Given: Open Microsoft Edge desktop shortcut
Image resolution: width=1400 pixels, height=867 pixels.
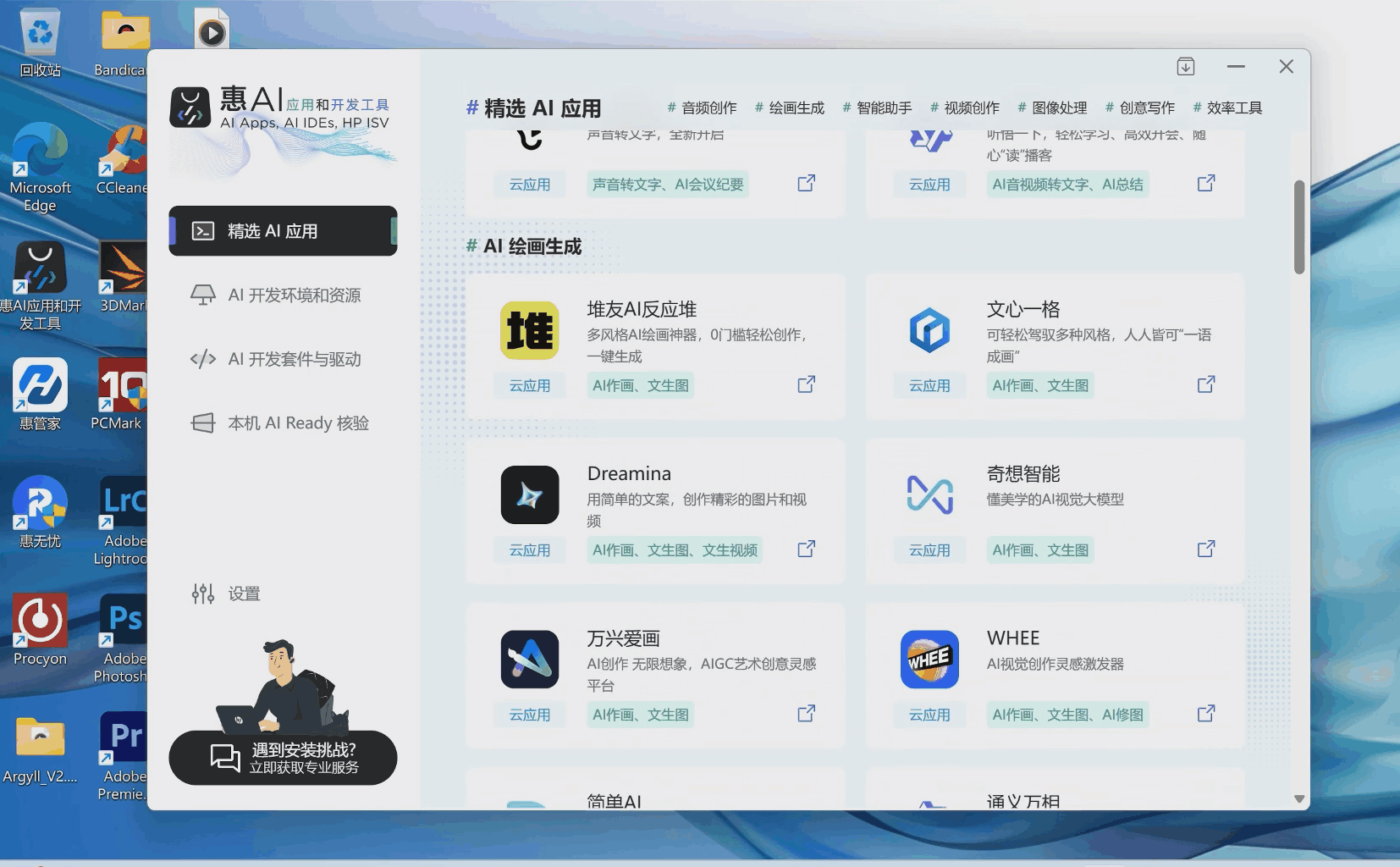Looking at the screenshot, I should (x=40, y=167).
